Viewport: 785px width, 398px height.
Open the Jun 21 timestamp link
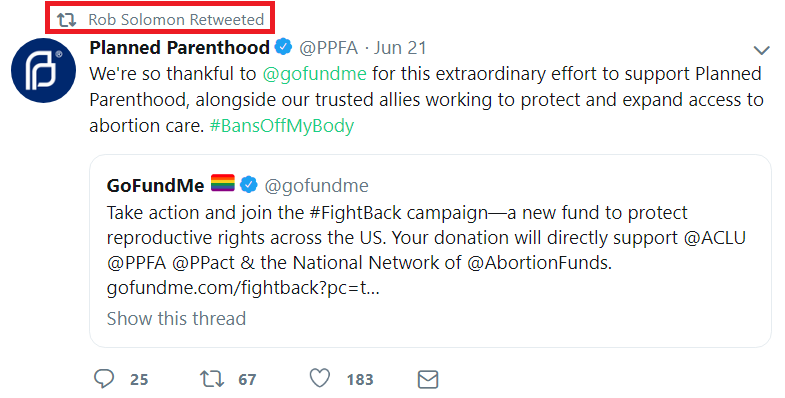coord(400,48)
